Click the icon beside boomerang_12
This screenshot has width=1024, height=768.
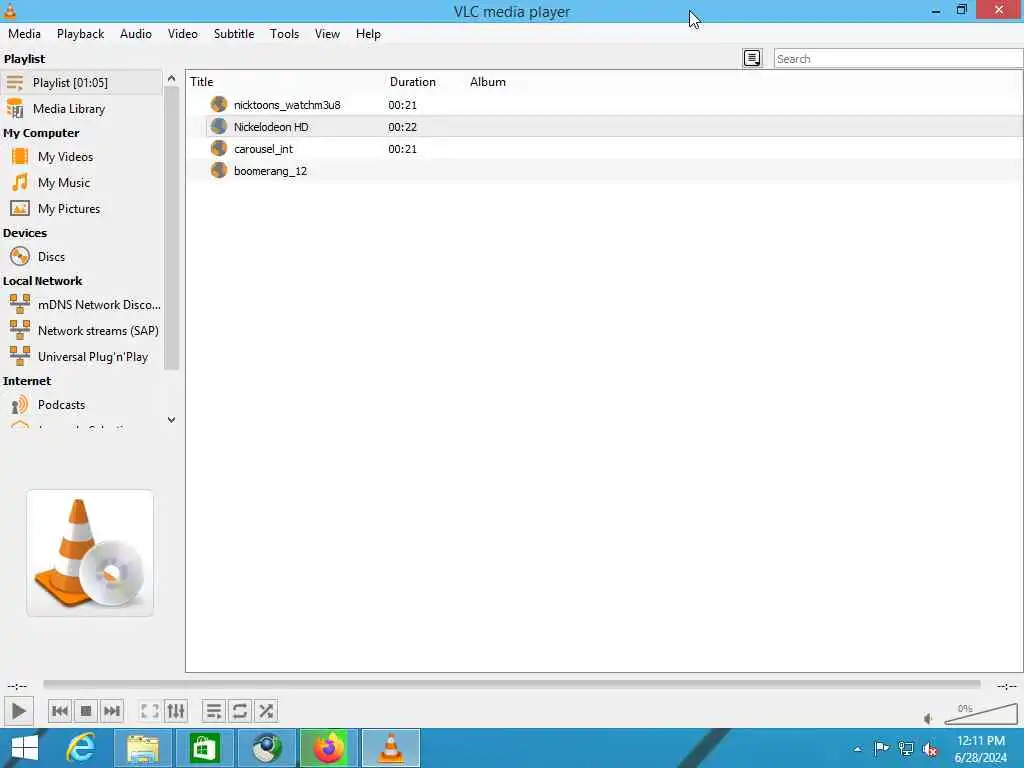[x=219, y=171]
